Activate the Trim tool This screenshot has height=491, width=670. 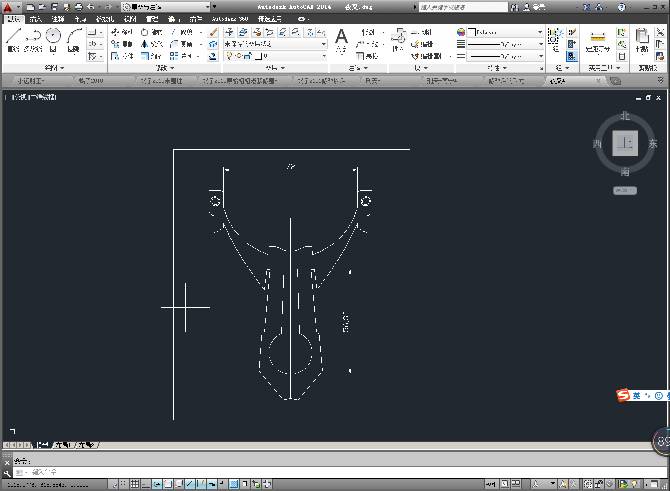[x=183, y=32]
